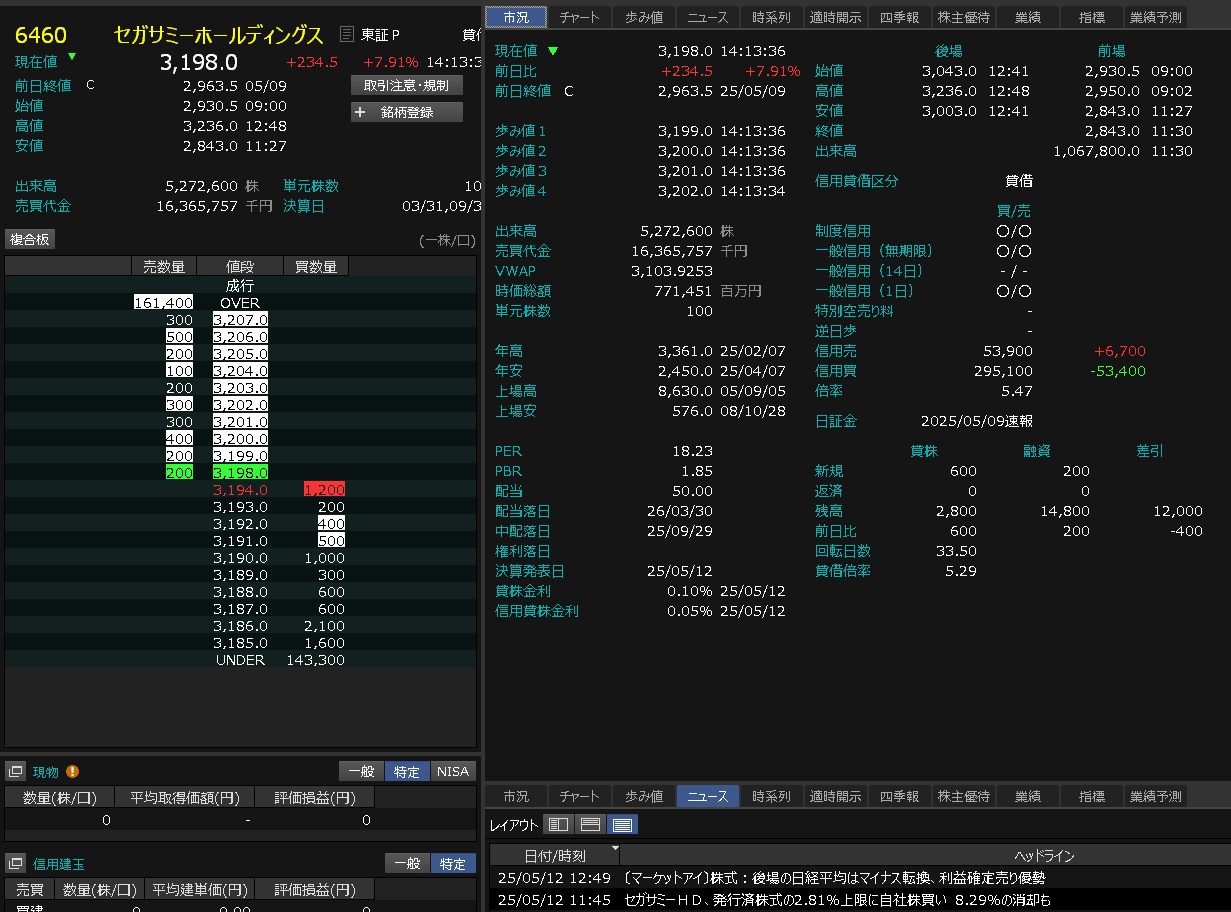Switch to 業績 tab in lower tab row
1231x912 pixels.
[1027, 796]
